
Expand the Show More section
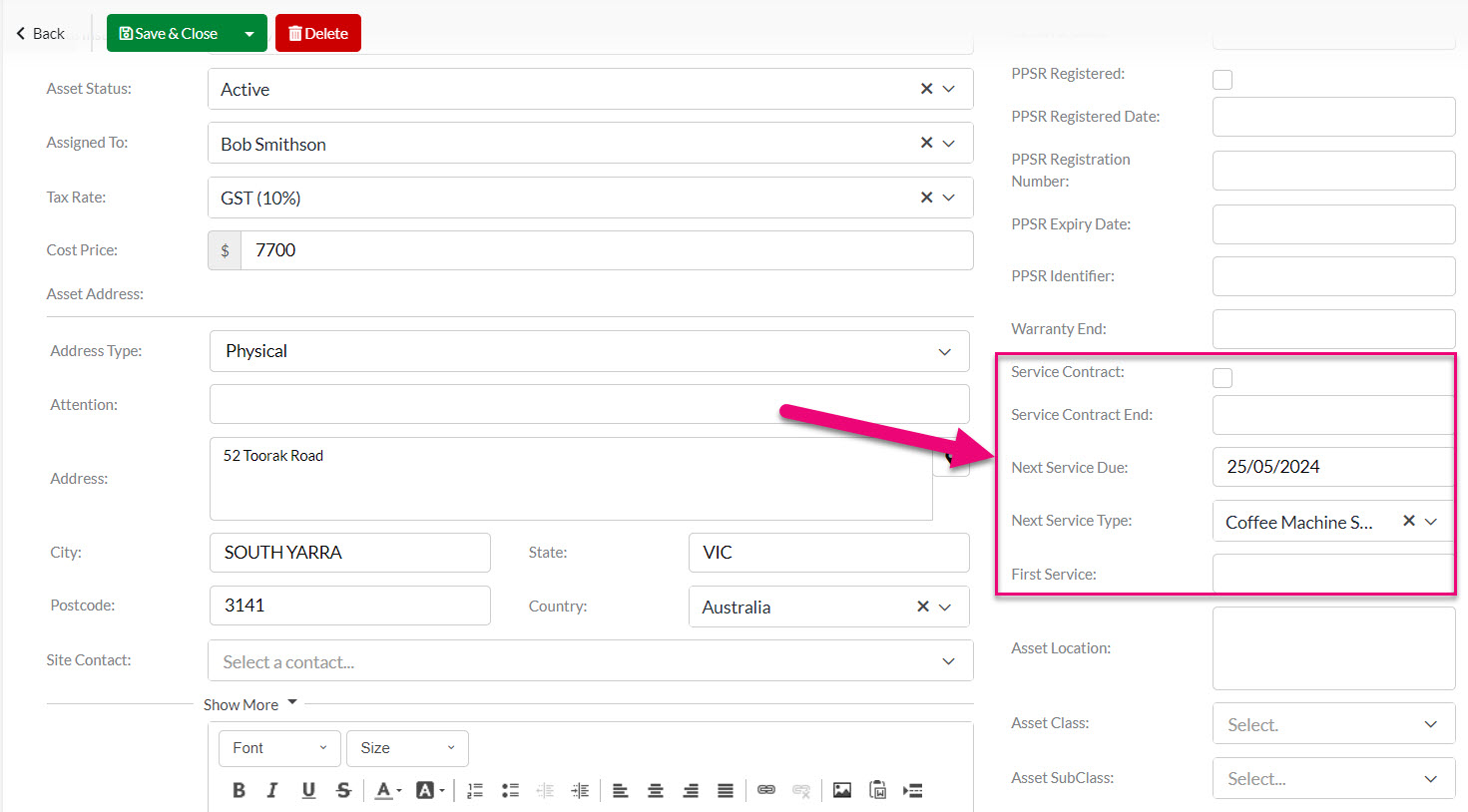click(249, 704)
